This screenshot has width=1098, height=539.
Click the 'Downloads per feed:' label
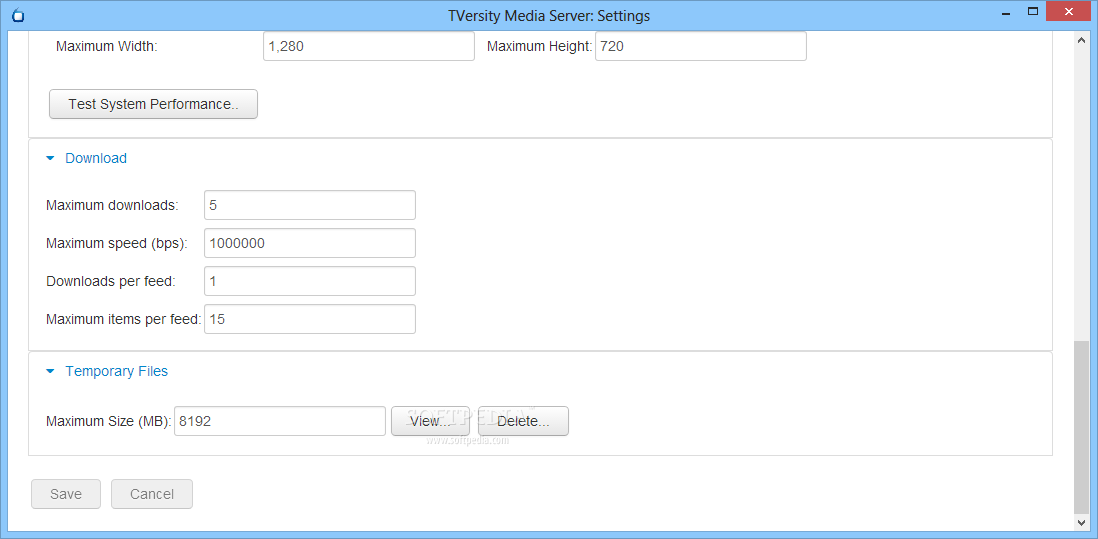[x=111, y=281]
